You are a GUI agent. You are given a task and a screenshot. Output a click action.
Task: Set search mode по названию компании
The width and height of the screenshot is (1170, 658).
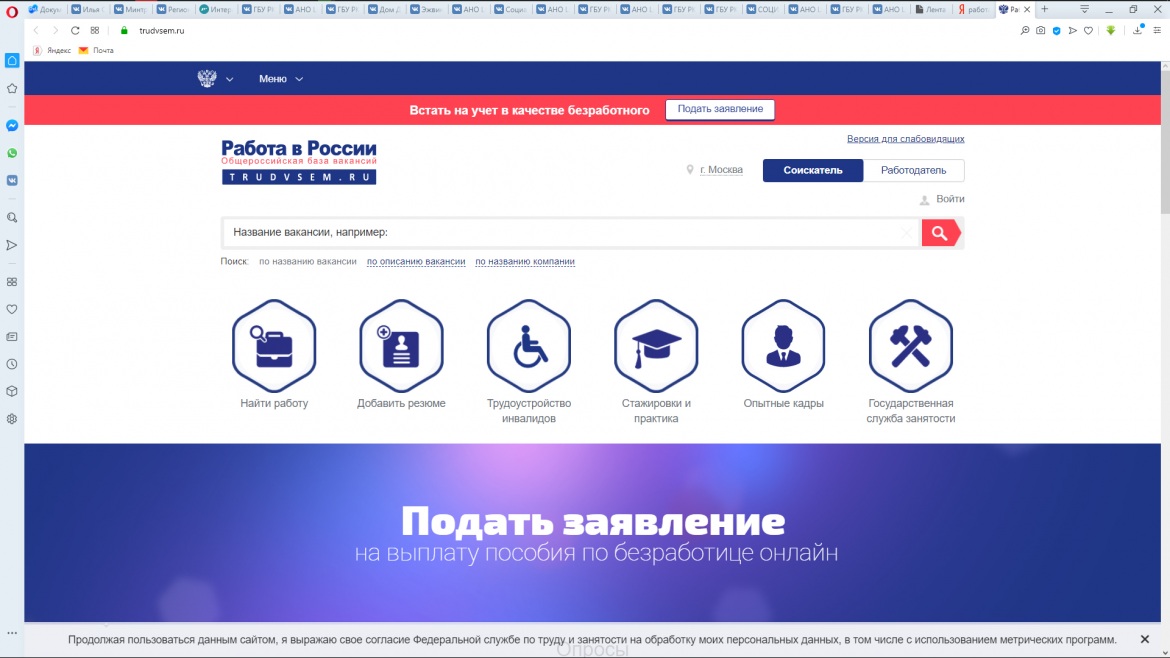(x=525, y=261)
